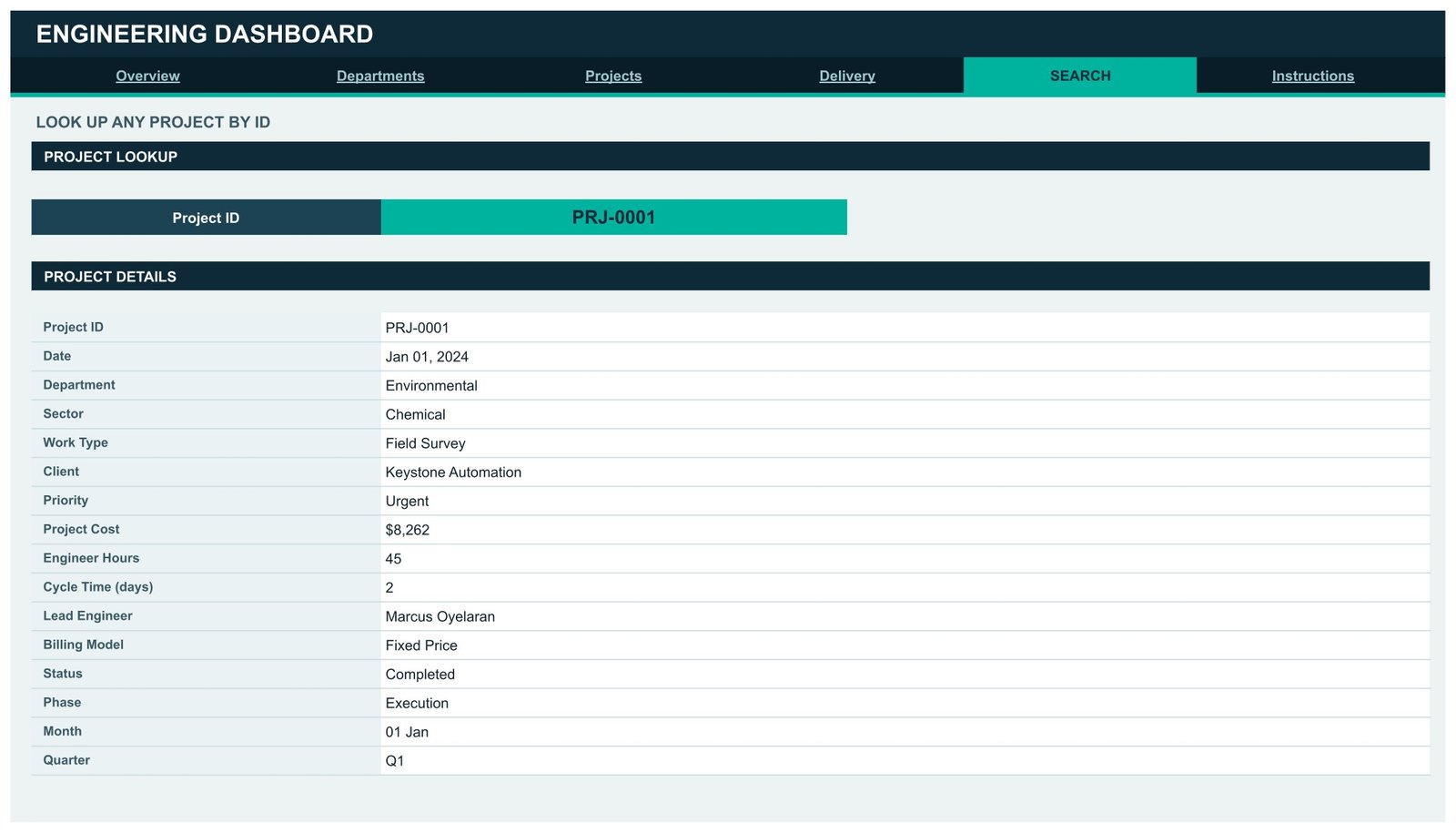Image resolution: width=1456 pixels, height=833 pixels.
Task: Switch to the Projects tab
Action: [x=613, y=76]
